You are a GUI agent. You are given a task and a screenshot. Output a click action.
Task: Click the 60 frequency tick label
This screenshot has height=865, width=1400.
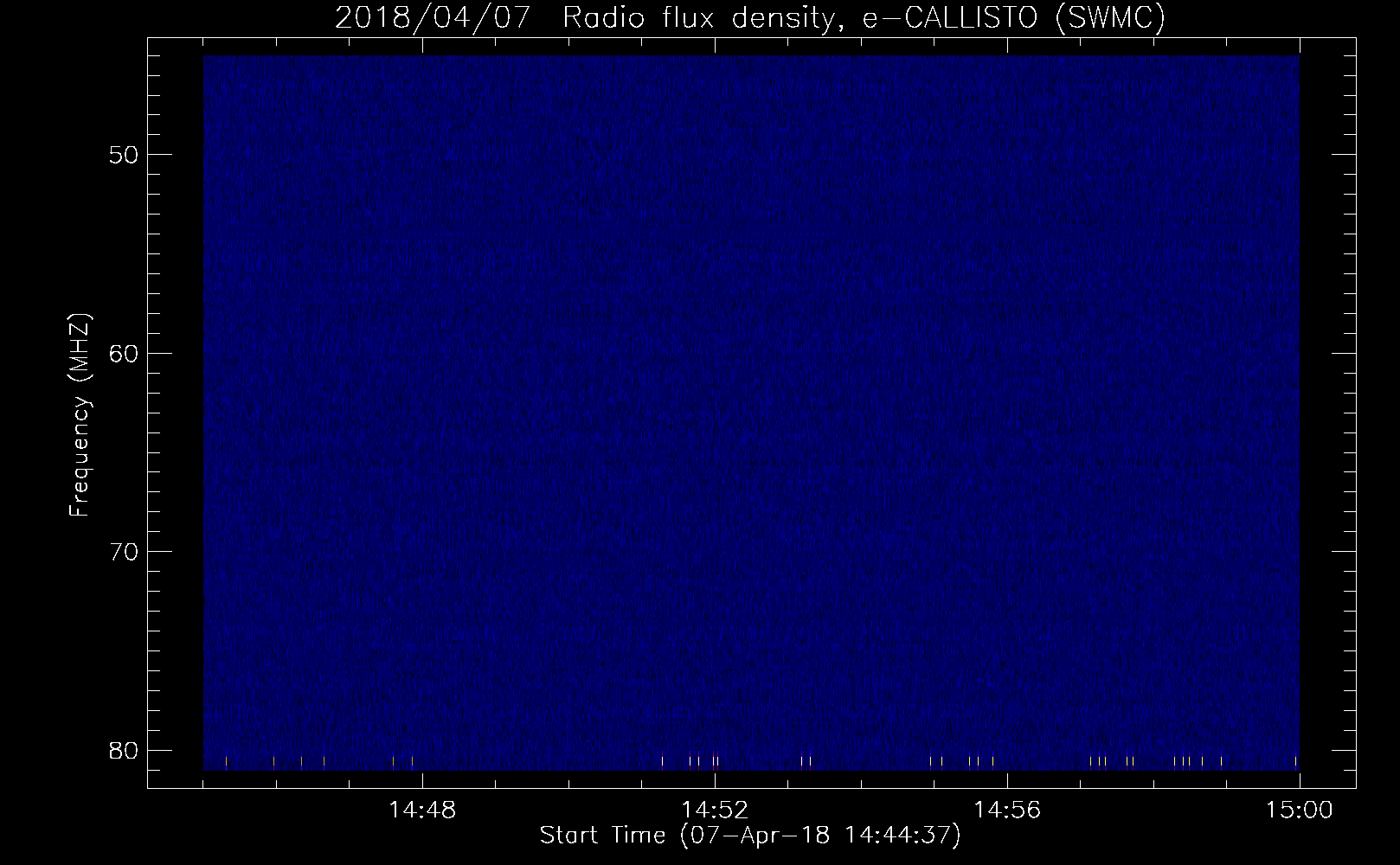(124, 354)
